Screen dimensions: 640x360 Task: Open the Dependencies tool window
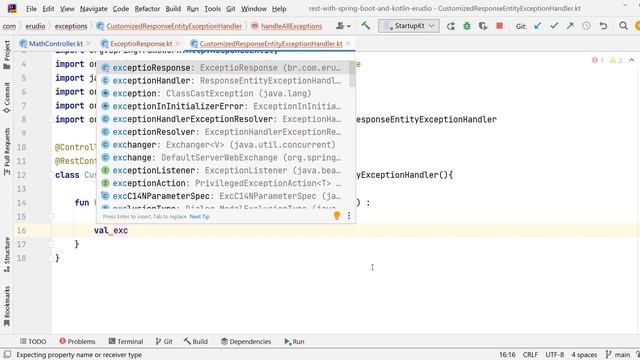pos(246,341)
